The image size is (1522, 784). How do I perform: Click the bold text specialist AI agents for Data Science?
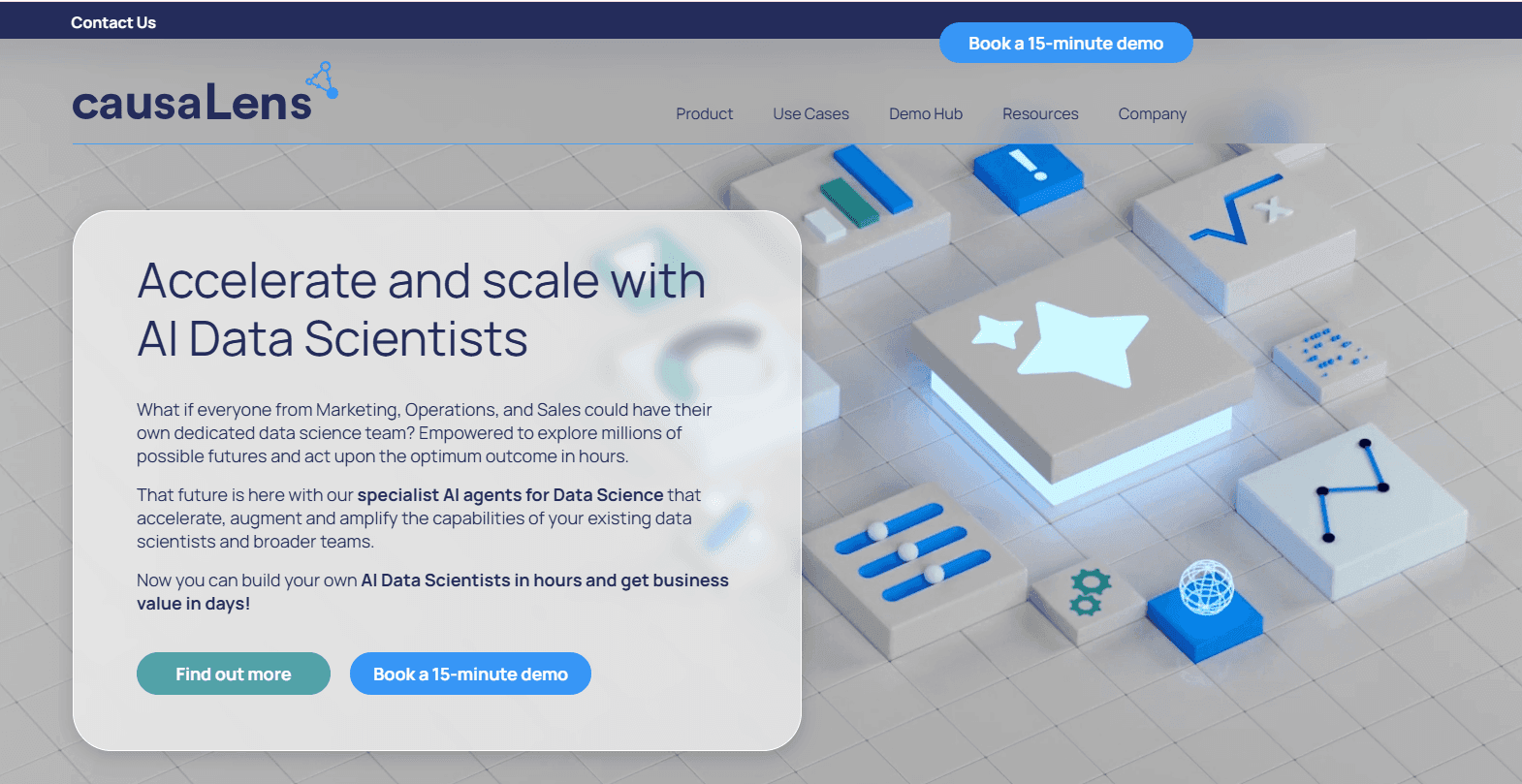point(510,495)
